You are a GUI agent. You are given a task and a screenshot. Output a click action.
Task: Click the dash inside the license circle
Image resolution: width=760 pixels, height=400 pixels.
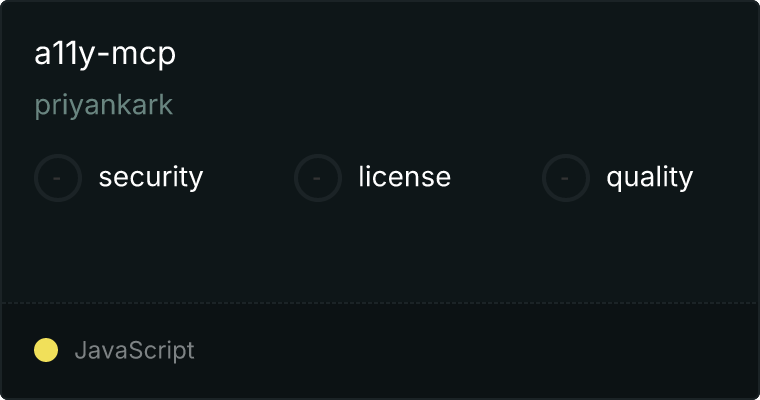pyautogui.click(x=317, y=178)
